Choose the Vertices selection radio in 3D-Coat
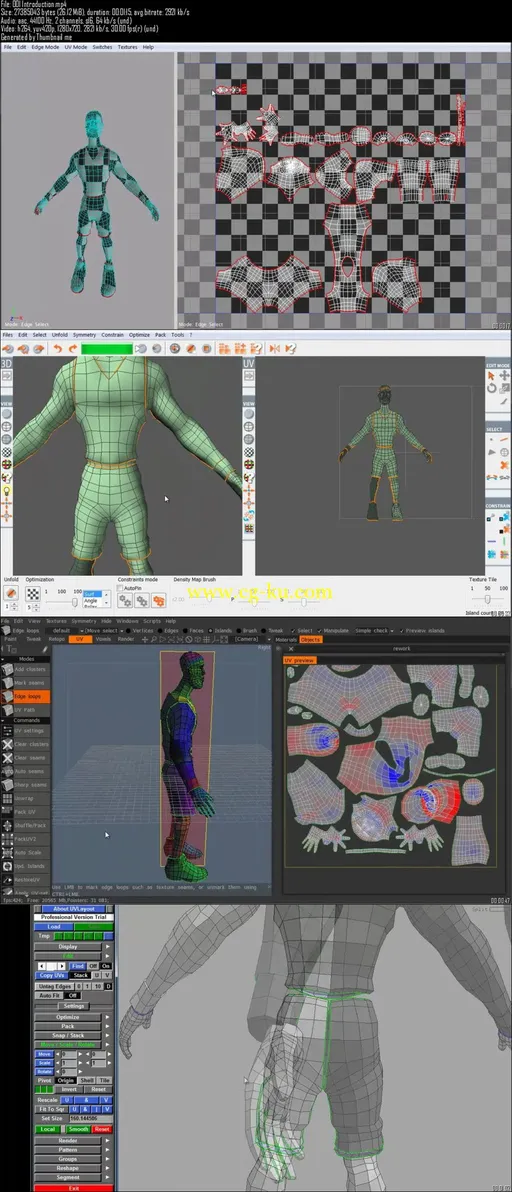512x1192 pixels. (128, 630)
